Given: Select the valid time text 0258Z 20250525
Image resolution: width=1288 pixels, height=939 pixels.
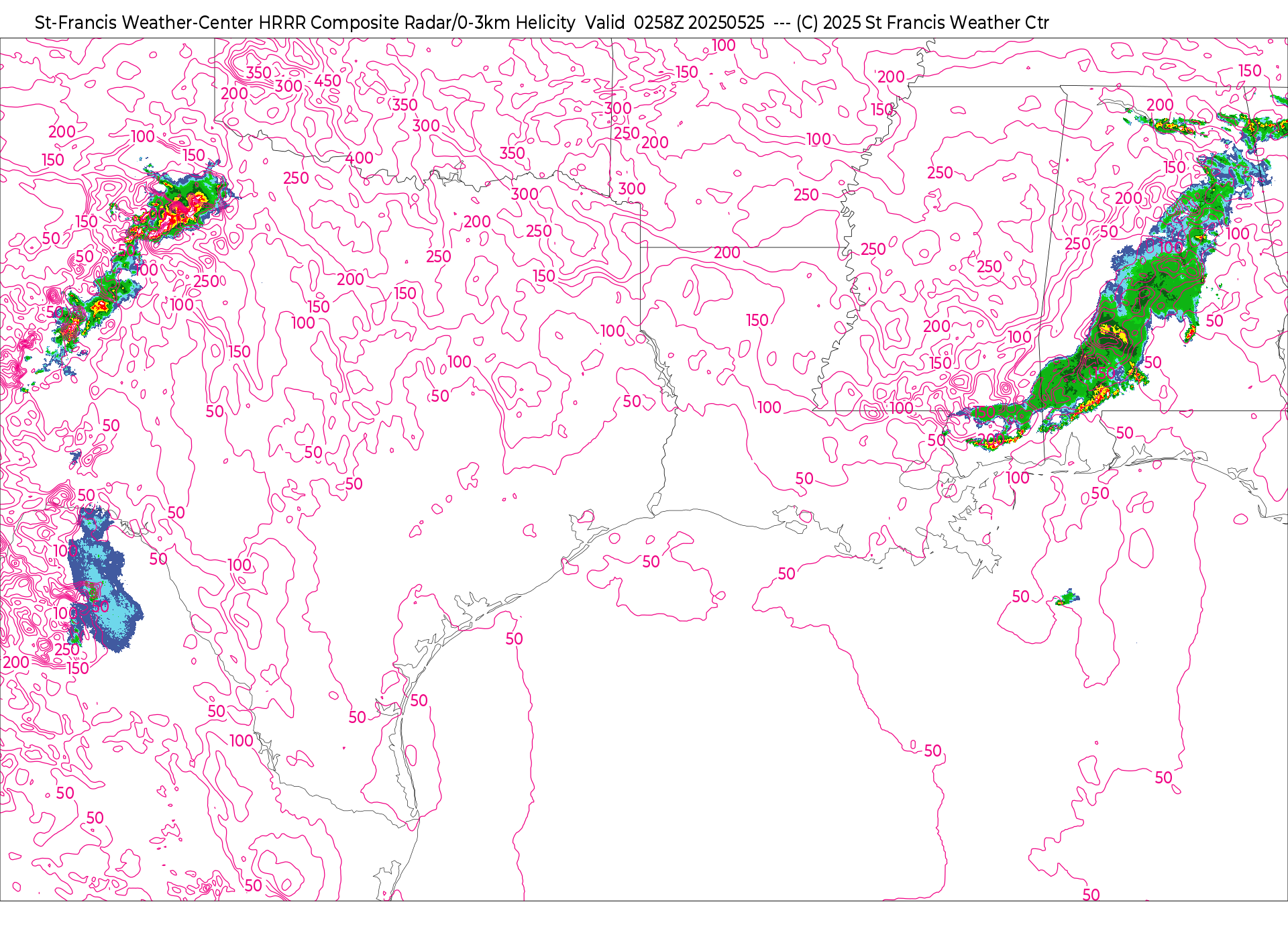Looking at the screenshot, I should 699,23.
